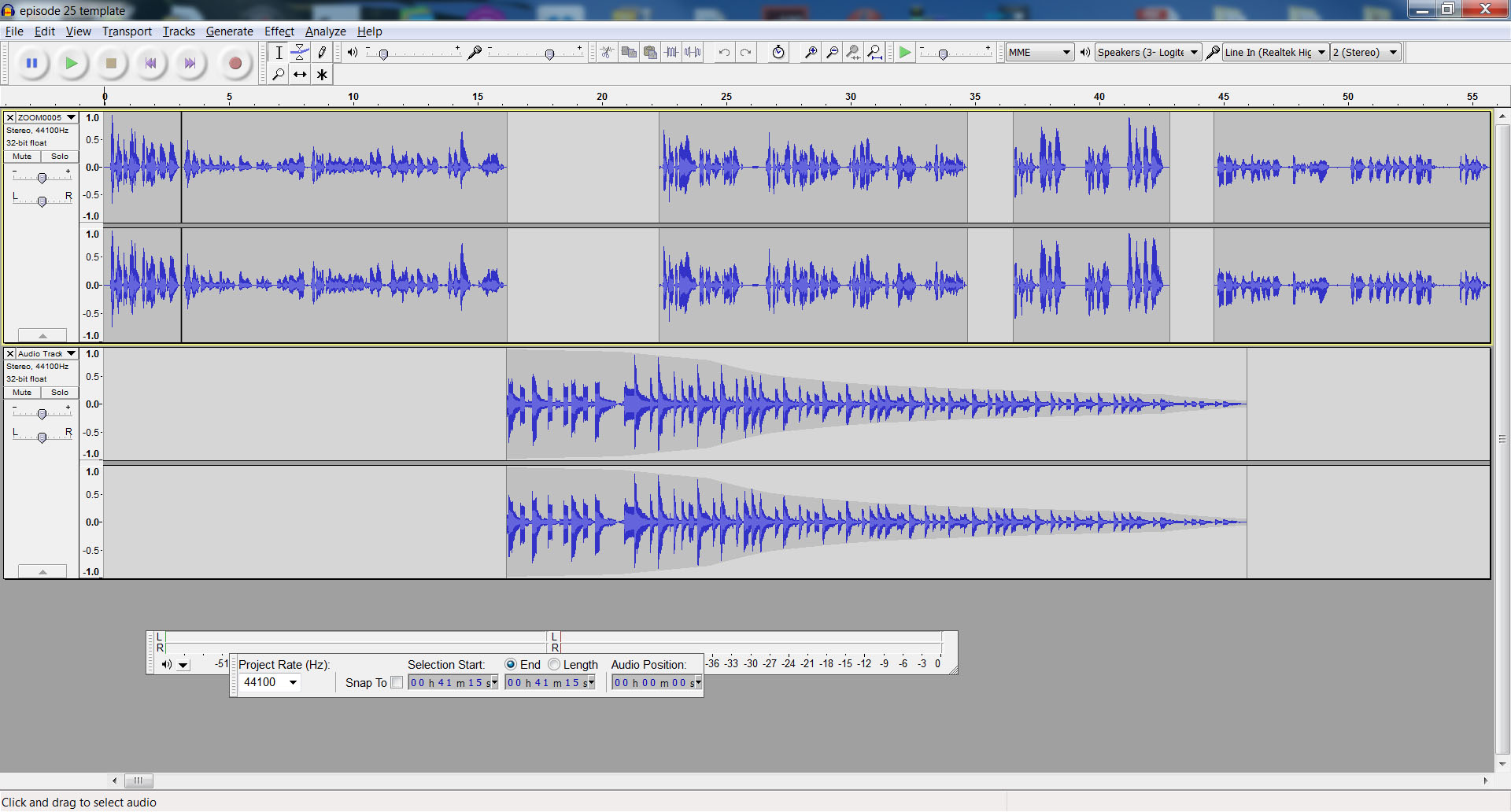This screenshot has height=812, width=1511.
Task: Select the Time Shift tool
Action: click(300, 75)
